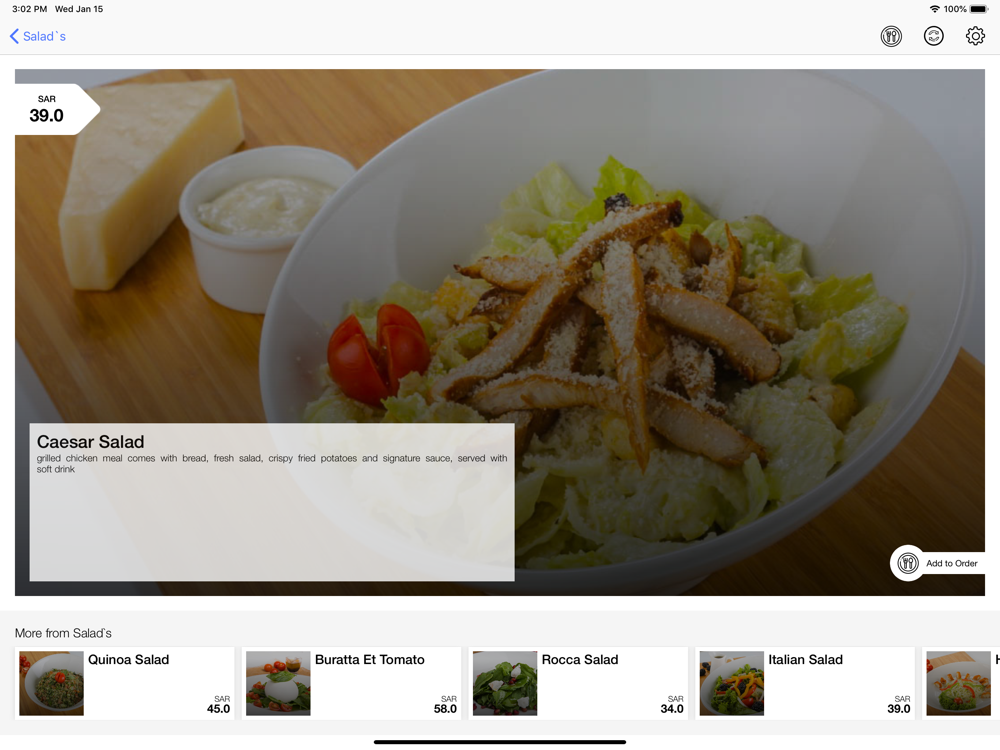This screenshot has width=1000, height=750.
Task: Choose the Rocca Salad title
Action: [580, 659]
